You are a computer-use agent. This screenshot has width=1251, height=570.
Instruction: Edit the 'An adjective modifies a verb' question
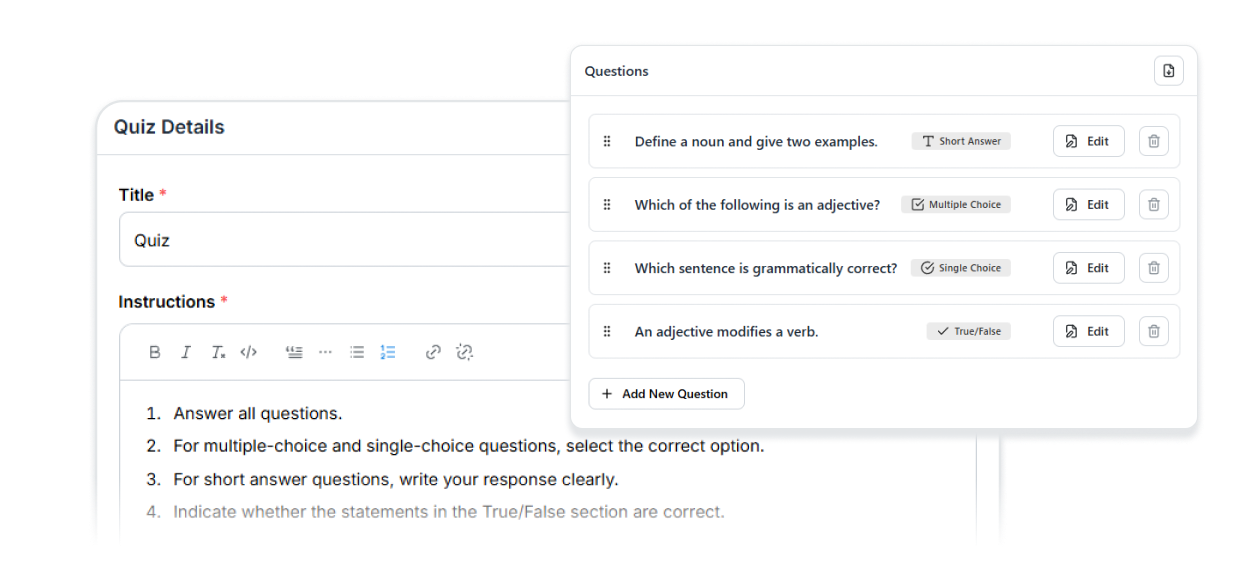click(x=1088, y=331)
